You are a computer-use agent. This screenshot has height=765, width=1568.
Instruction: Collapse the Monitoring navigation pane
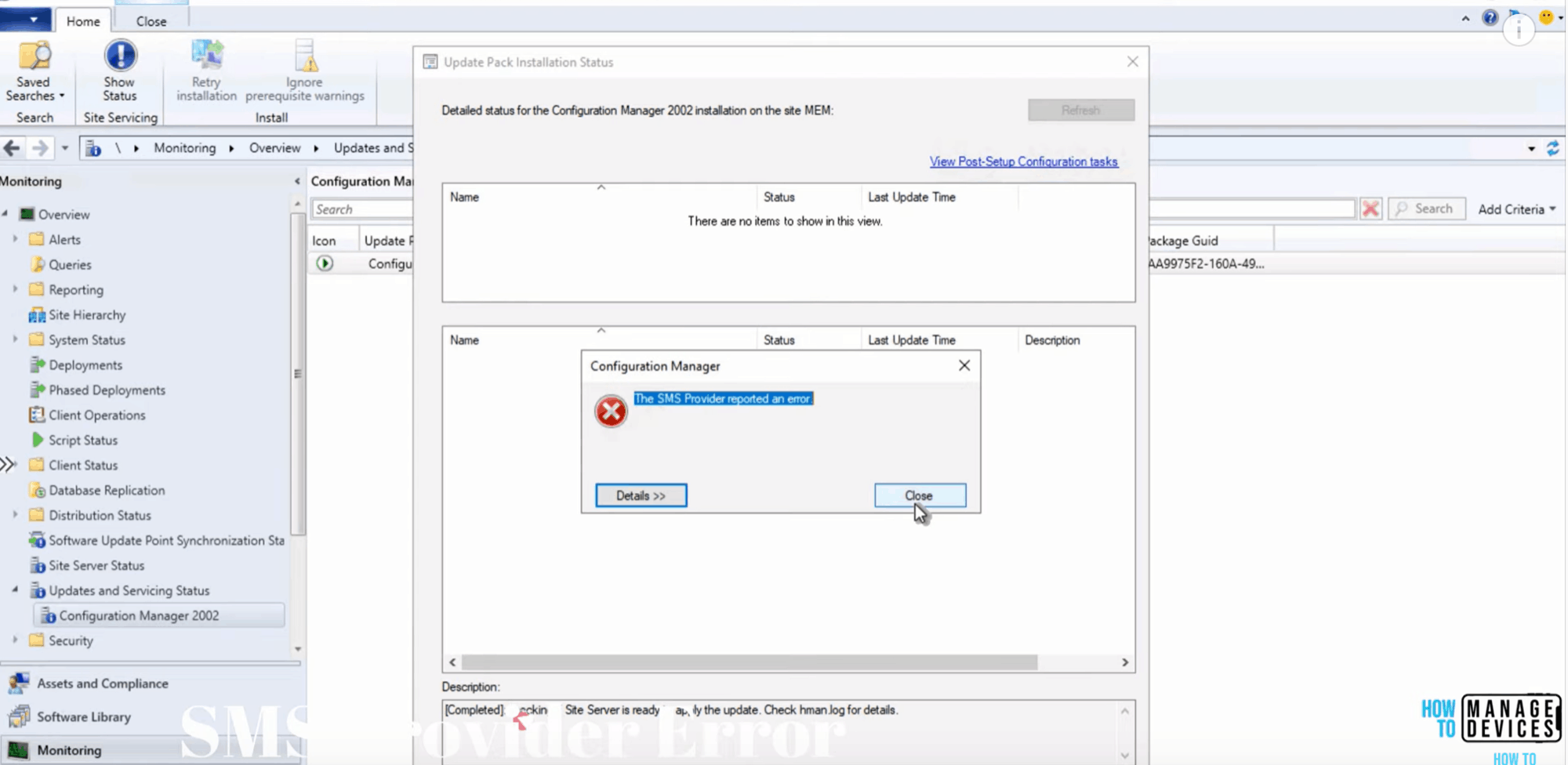click(297, 181)
